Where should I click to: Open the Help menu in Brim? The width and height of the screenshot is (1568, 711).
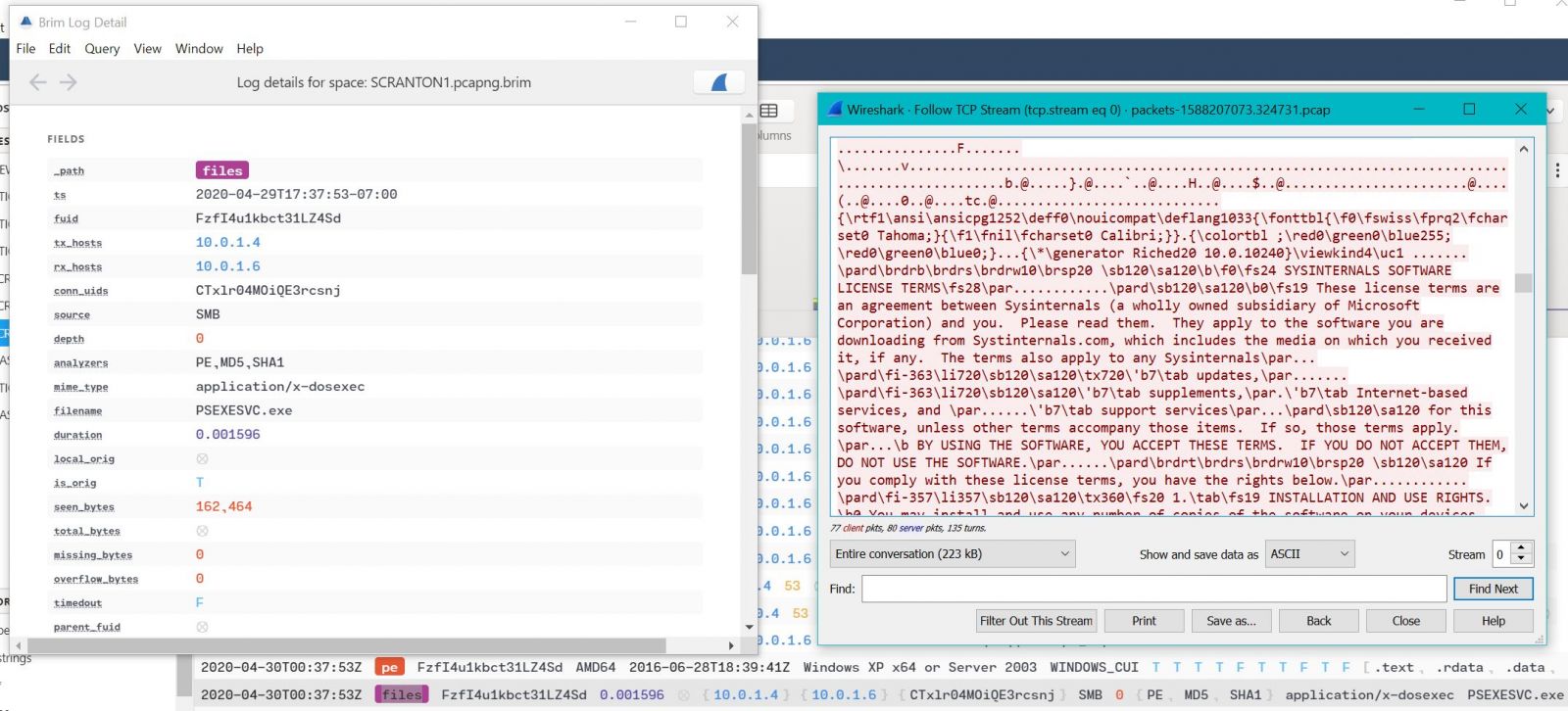click(250, 48)
